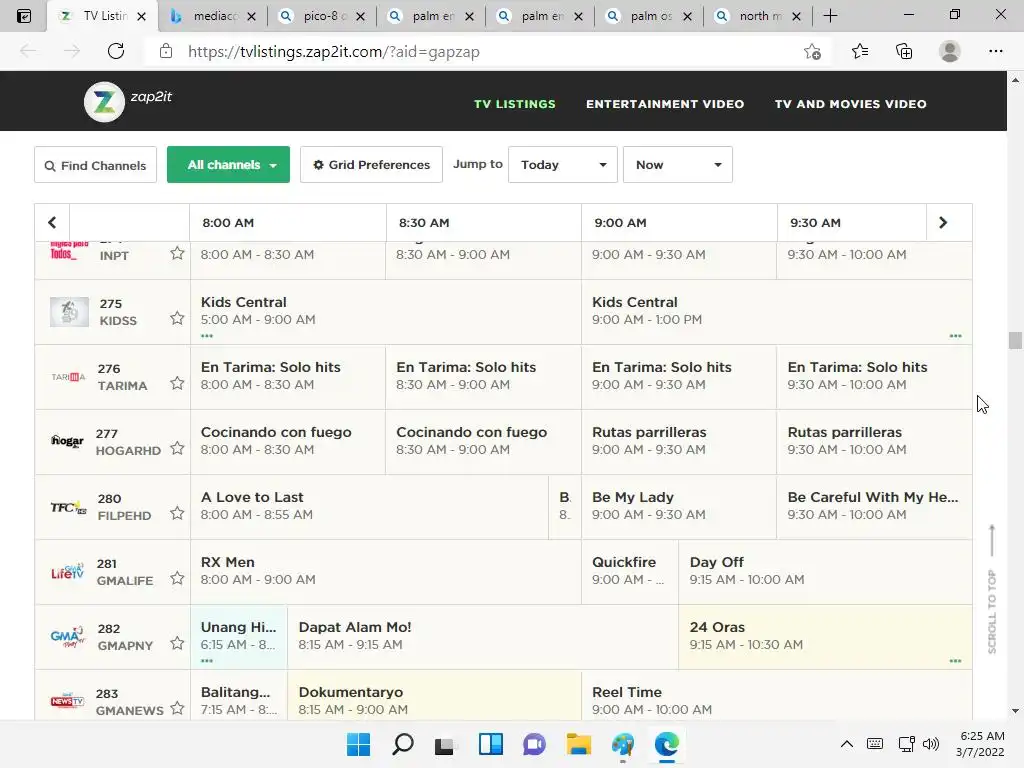Image resolution: width=1024 pixels, height=768 pixels.
Task: Open Grid Preferences
Action: coord(371,165)
